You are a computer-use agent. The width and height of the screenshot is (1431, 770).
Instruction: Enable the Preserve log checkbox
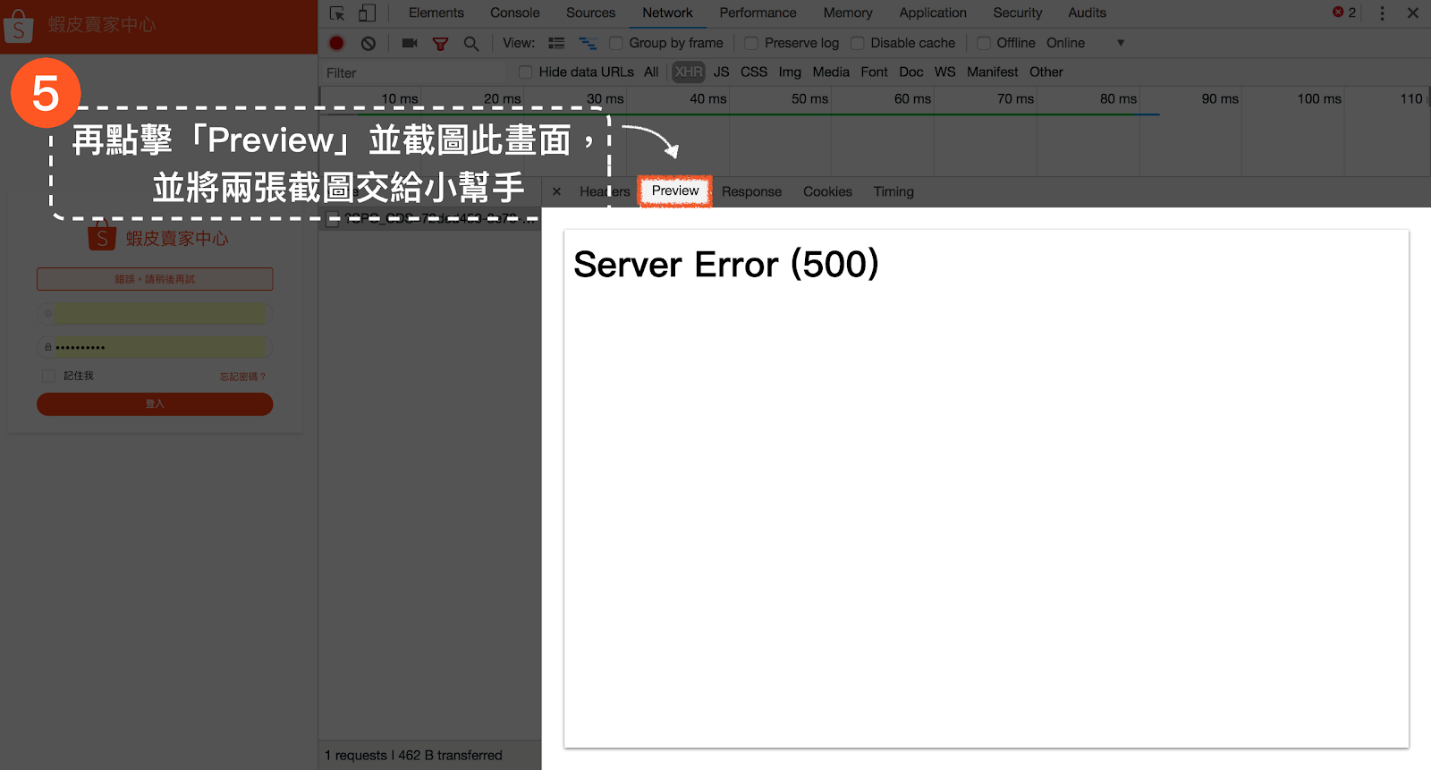[751, 43]
